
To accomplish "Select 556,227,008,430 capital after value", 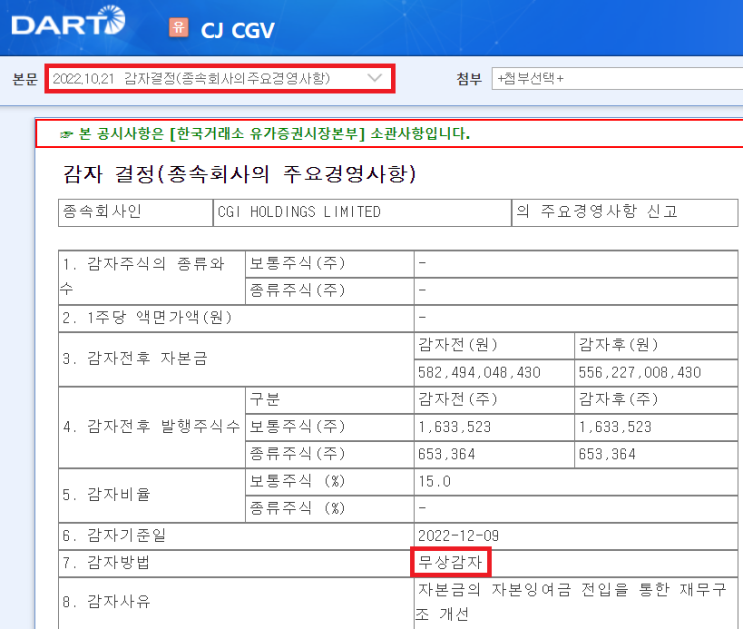I will pyautogui.click(x=640, y=373).
